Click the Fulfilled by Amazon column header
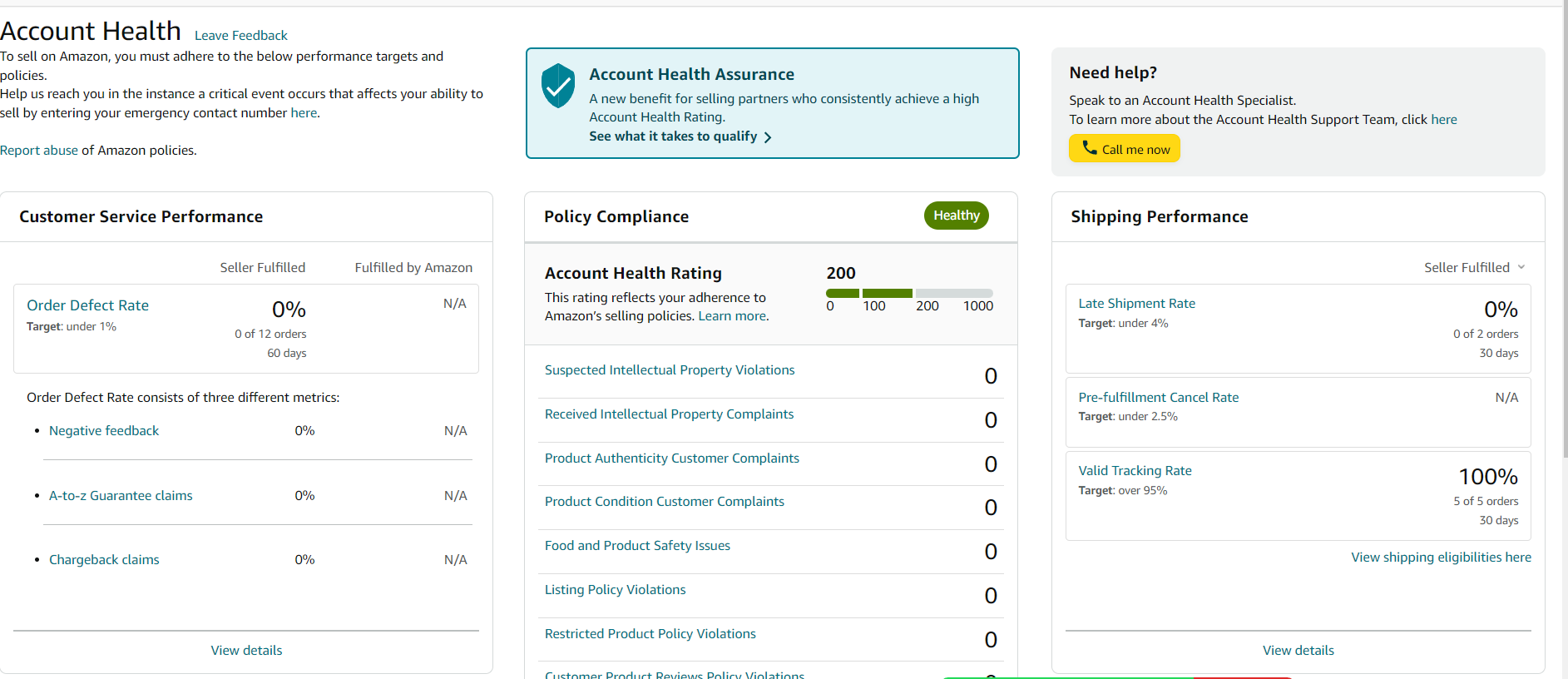 click(413, 268)
